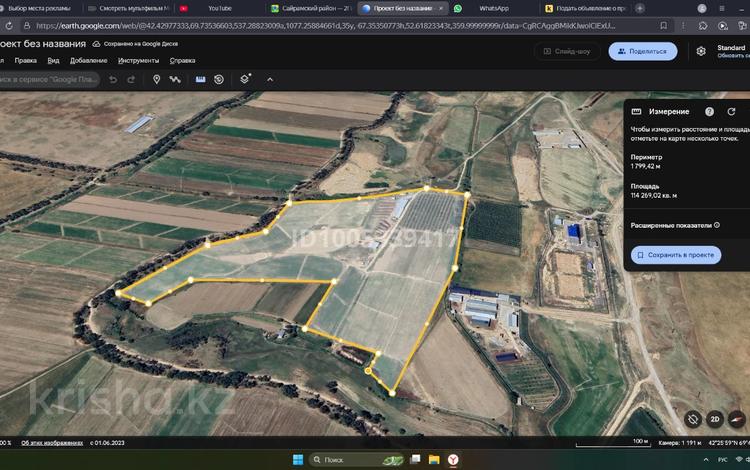Open the browser menu three lines icon
750x470 pixels.
pos(722,8)
